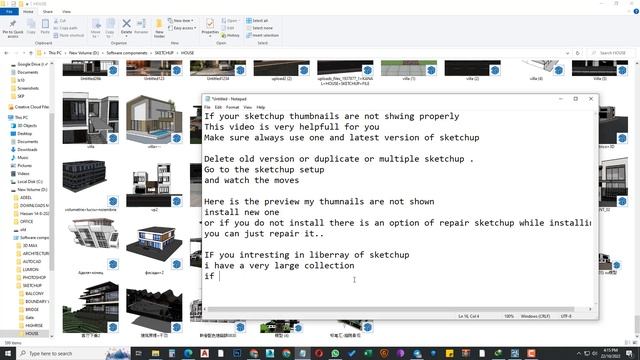Open Notepad Edit menu
Image resolution: width=640 pixels, height=360 pixels.
point(218,107)
